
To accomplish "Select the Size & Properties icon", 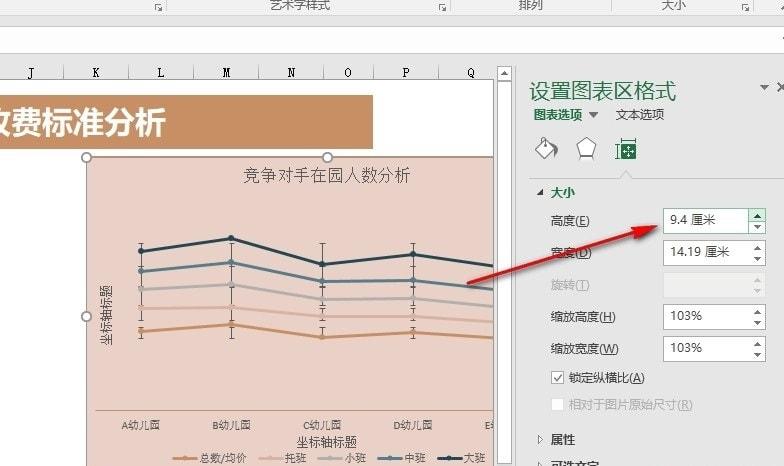I will pyautogui.click(x=626, y=149).
